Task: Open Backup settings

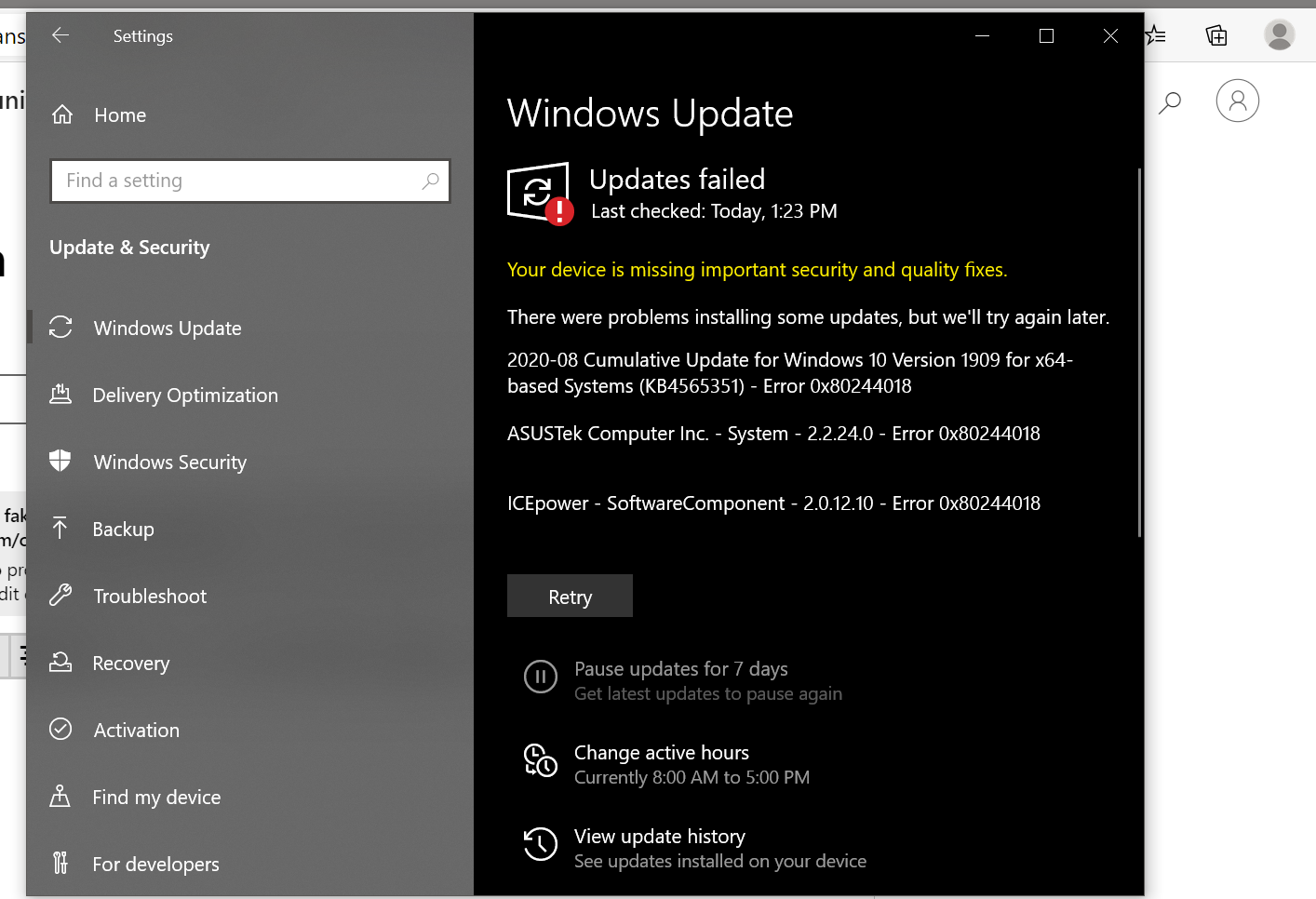Action: 124,529
